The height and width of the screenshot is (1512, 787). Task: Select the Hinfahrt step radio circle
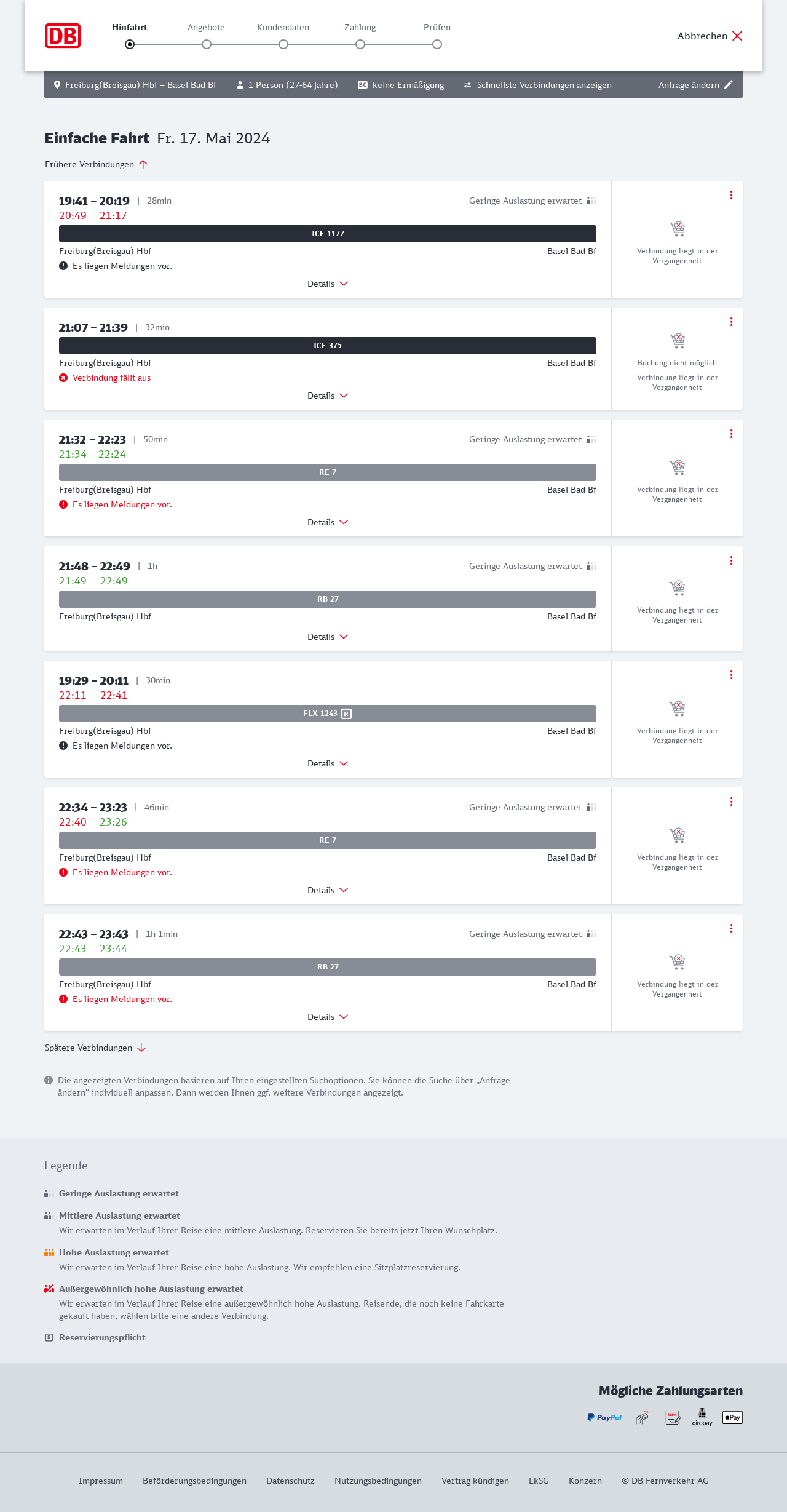coord(130,44)
